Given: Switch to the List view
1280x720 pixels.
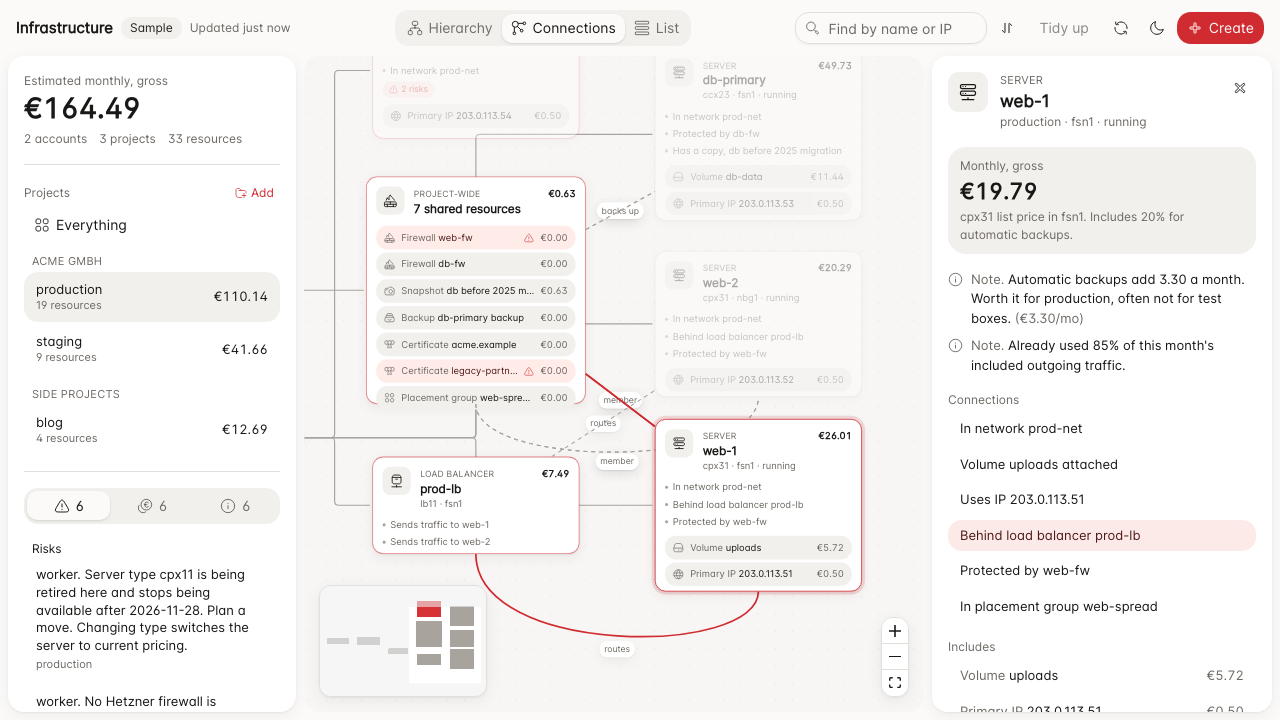Looking at the screenshot, I should pyautogui.click(x=657, y=28).
